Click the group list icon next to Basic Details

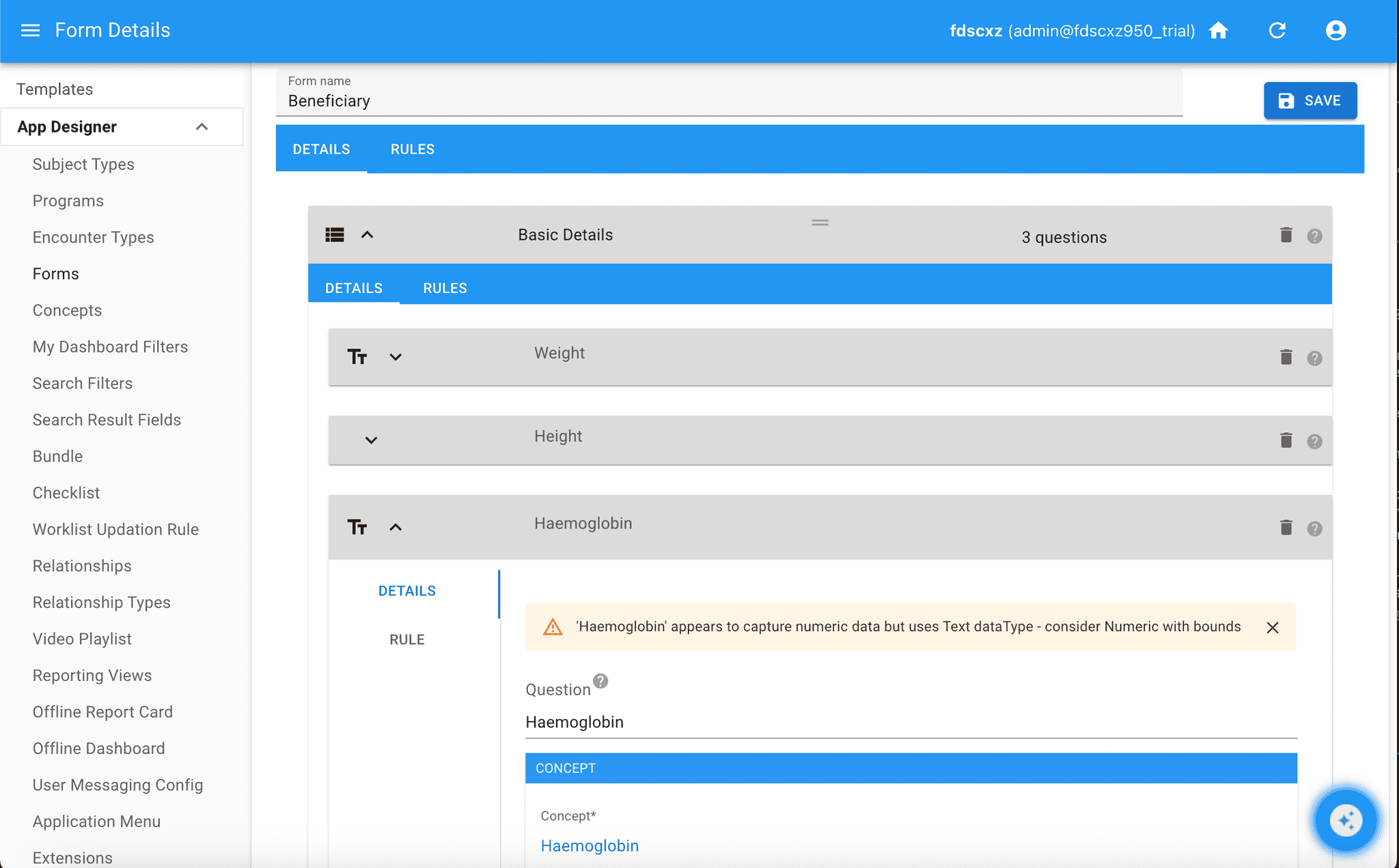pos(335,234)
